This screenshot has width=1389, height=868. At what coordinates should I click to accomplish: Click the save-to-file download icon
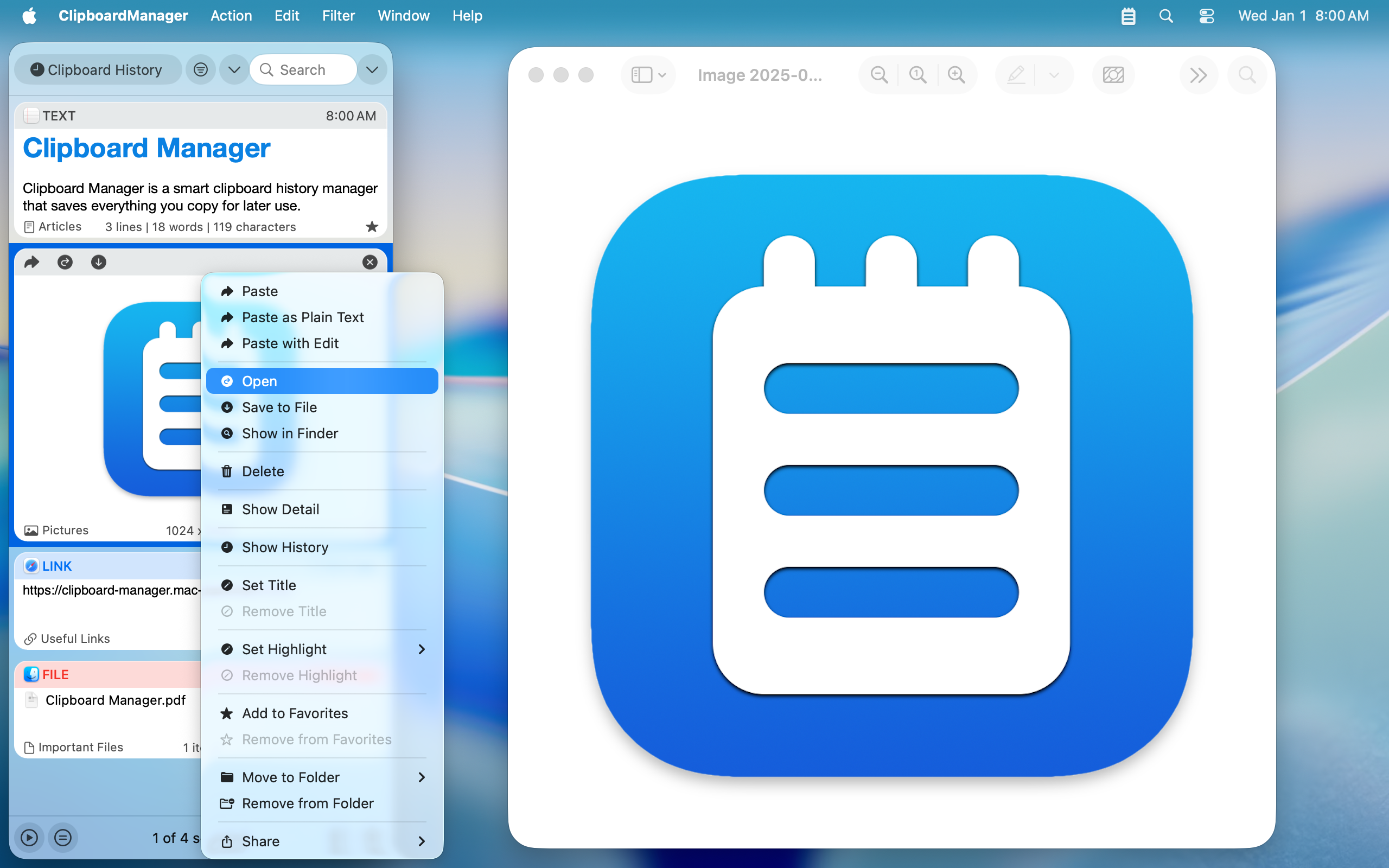[x=99, y=263]
